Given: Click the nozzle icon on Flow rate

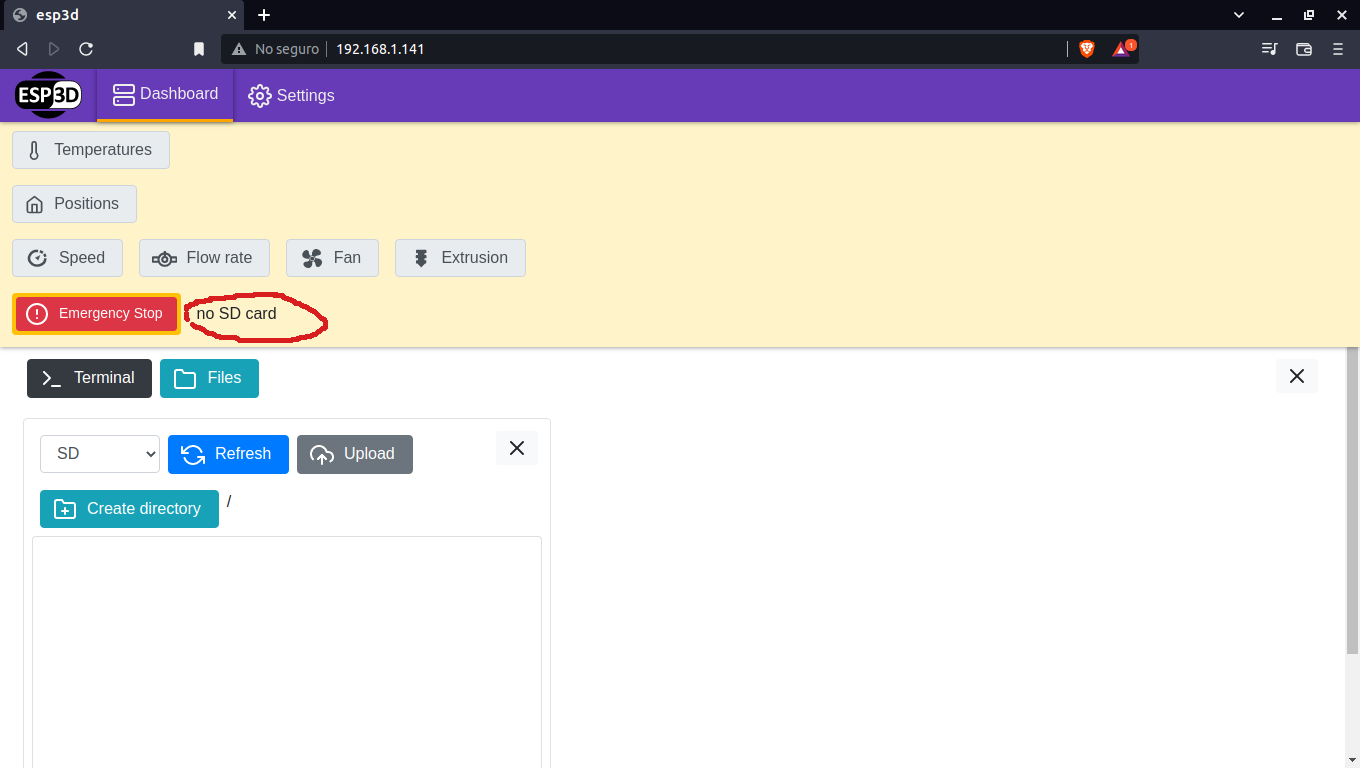Looking at the screenshot, I should coord(163,258).
